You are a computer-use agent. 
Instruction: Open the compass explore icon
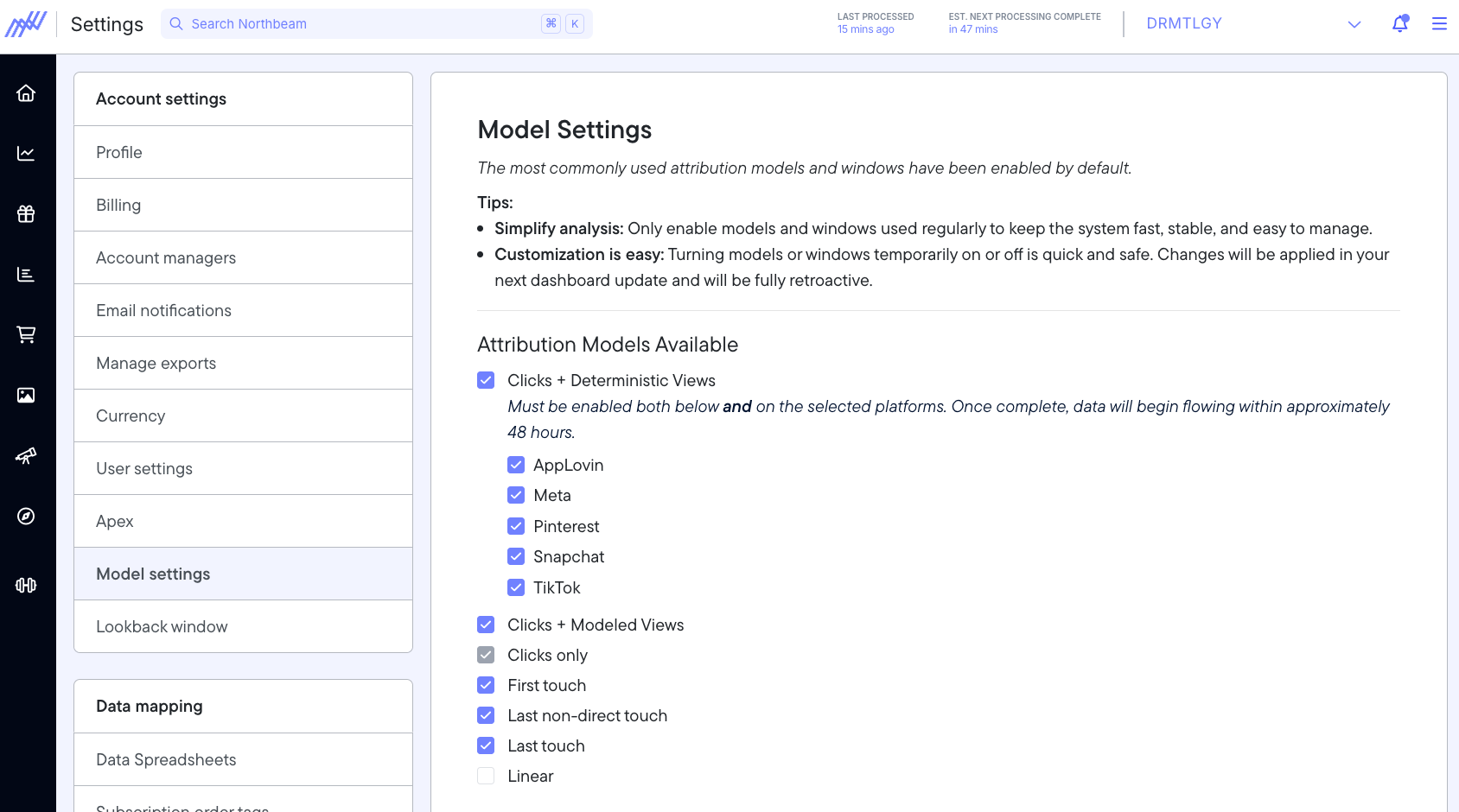[26, 517]
